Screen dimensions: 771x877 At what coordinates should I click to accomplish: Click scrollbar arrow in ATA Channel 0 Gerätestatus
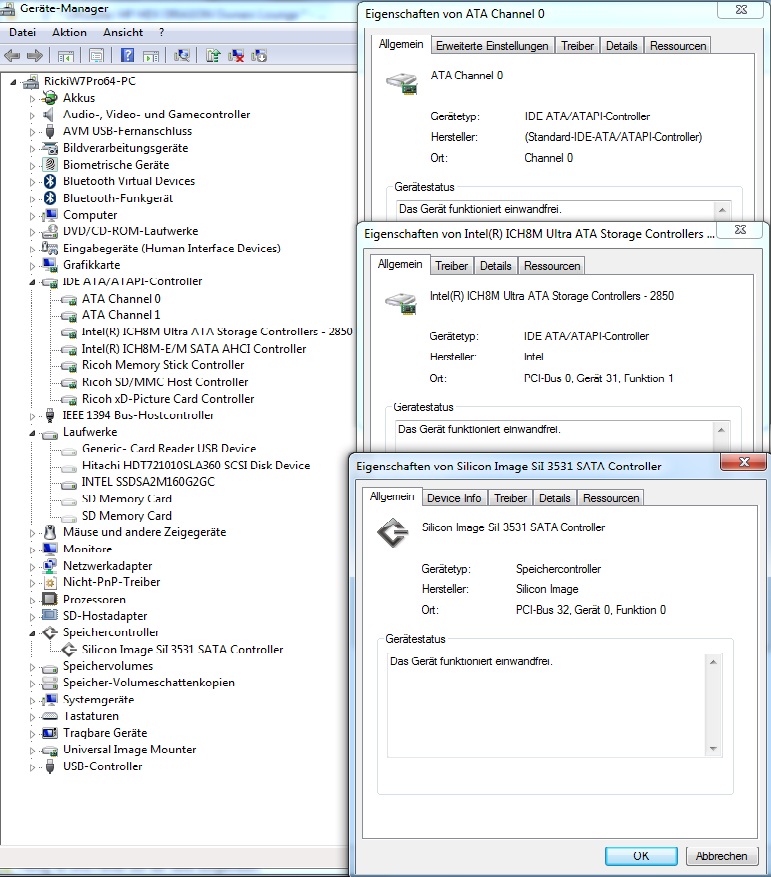[722, 210]
